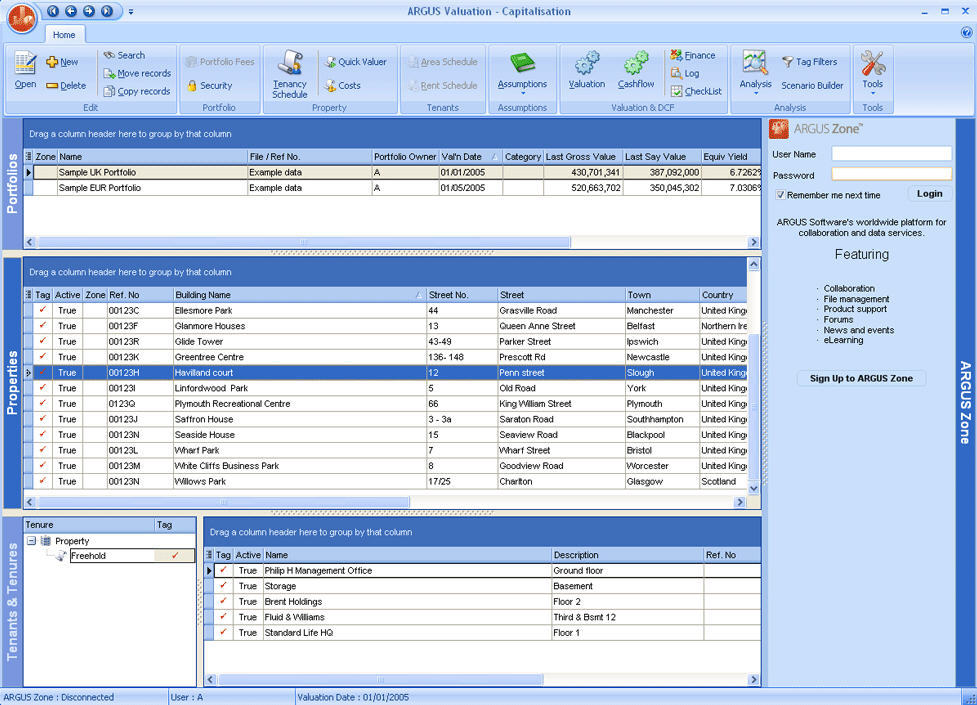The height and width of the screenshot is (705, 977).
Task: Toggle the Freehold tenure tag checkmark
Action: tap(175, 555)
